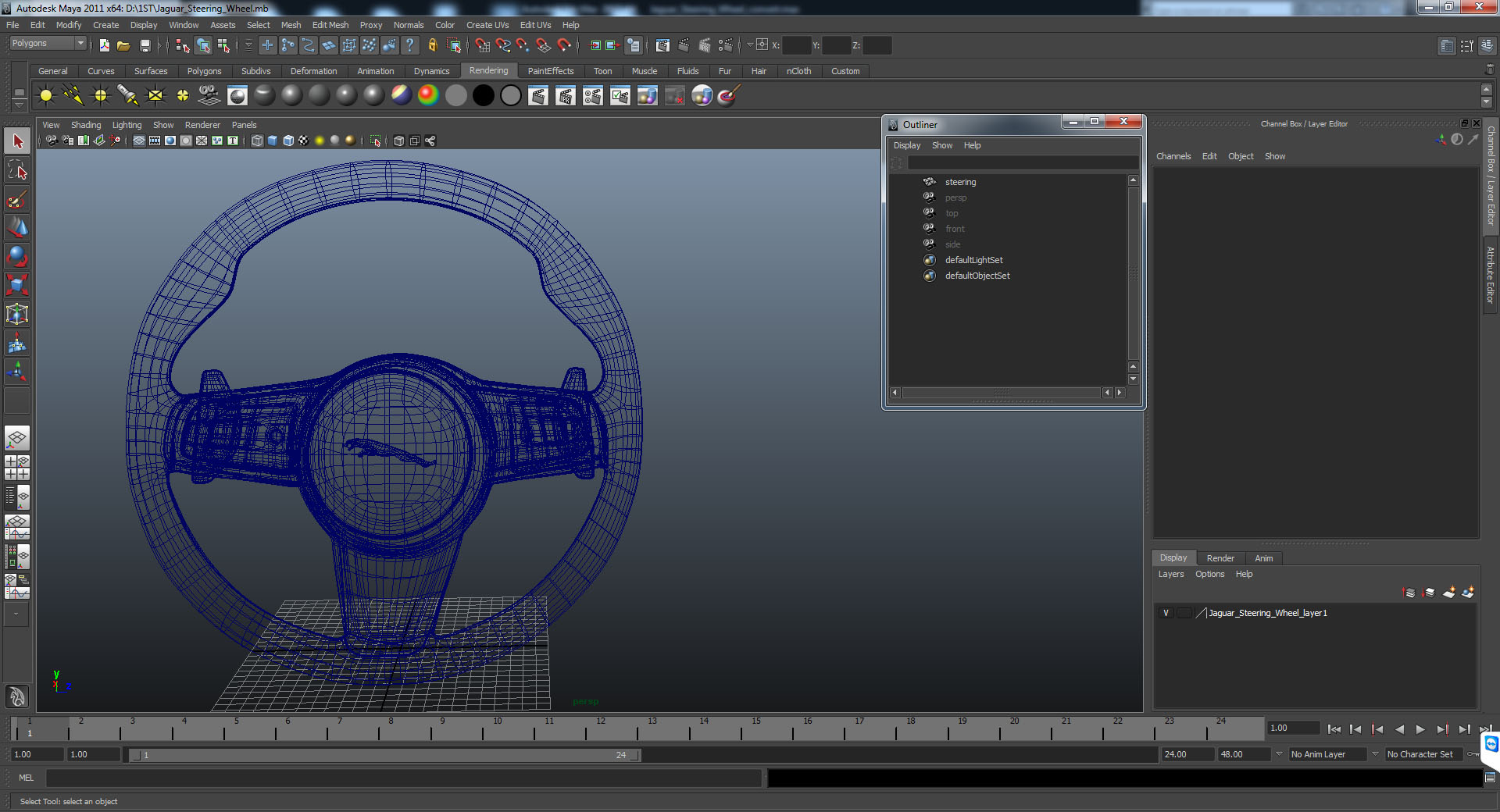Start IPR render from the shelf
The width and height of the screenshot is (1500, 812).
pyautogui.click(x=566, y=96)
